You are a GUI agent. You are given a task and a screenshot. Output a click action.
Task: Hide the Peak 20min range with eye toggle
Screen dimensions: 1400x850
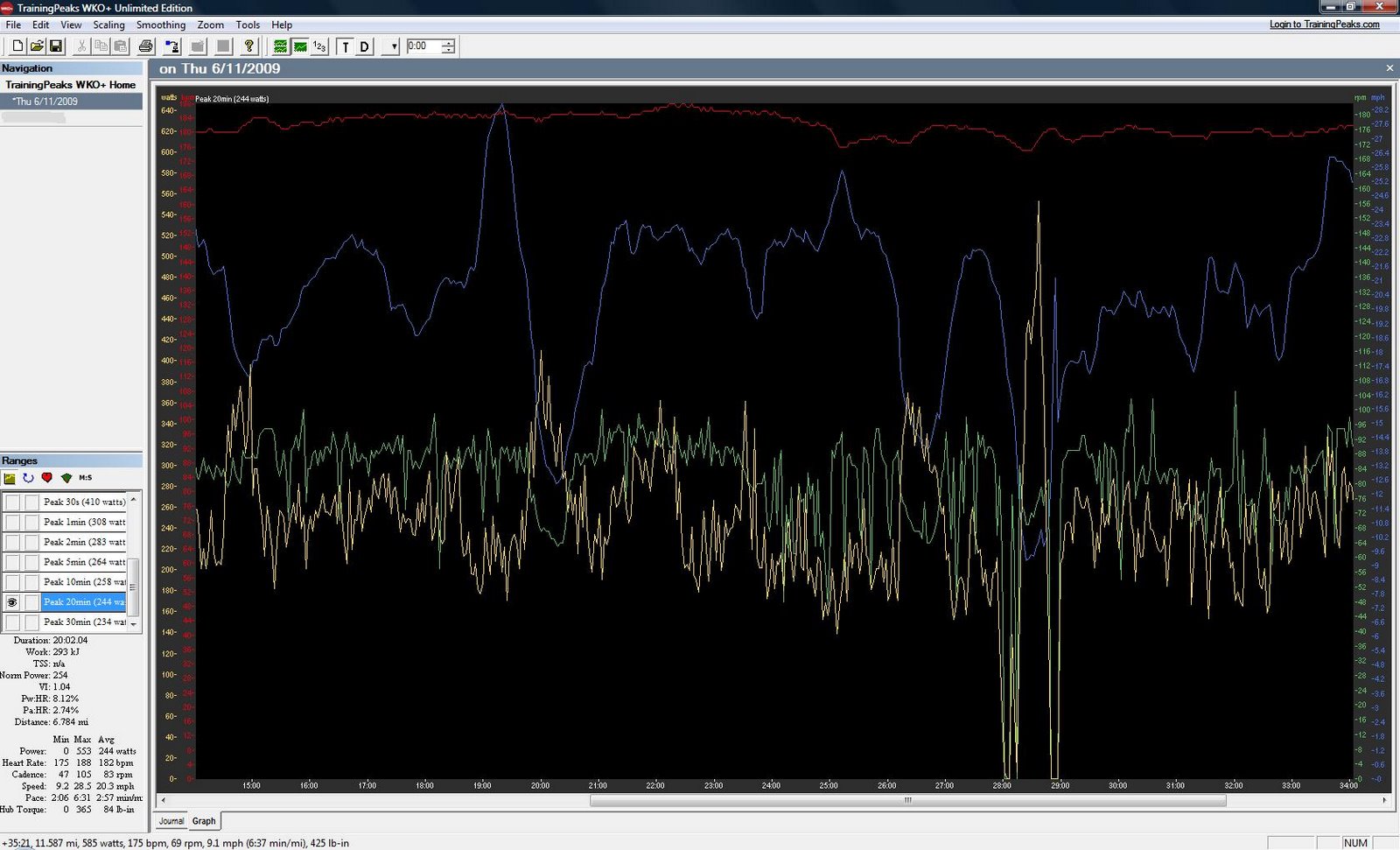coord(12,602)
